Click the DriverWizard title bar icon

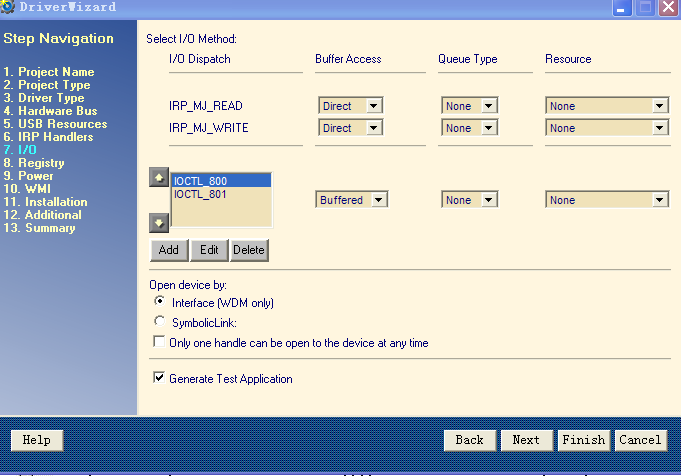[10, 7]
